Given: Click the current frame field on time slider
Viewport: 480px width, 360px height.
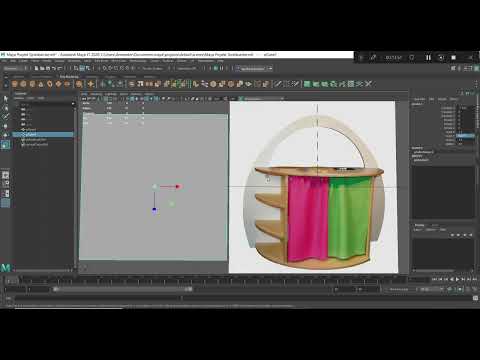Looking at the screenshot, I should coord(12,281).
